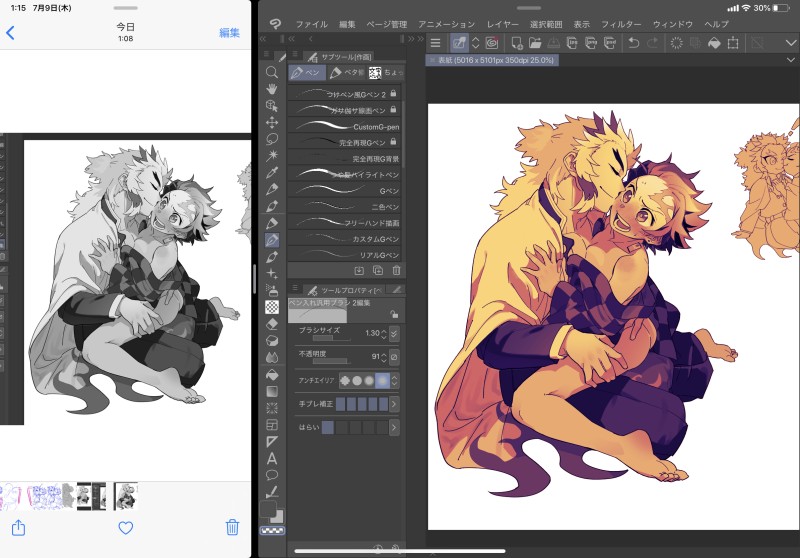
Task: Select the Decoration sparkle tool
Action: coord(272,273)
